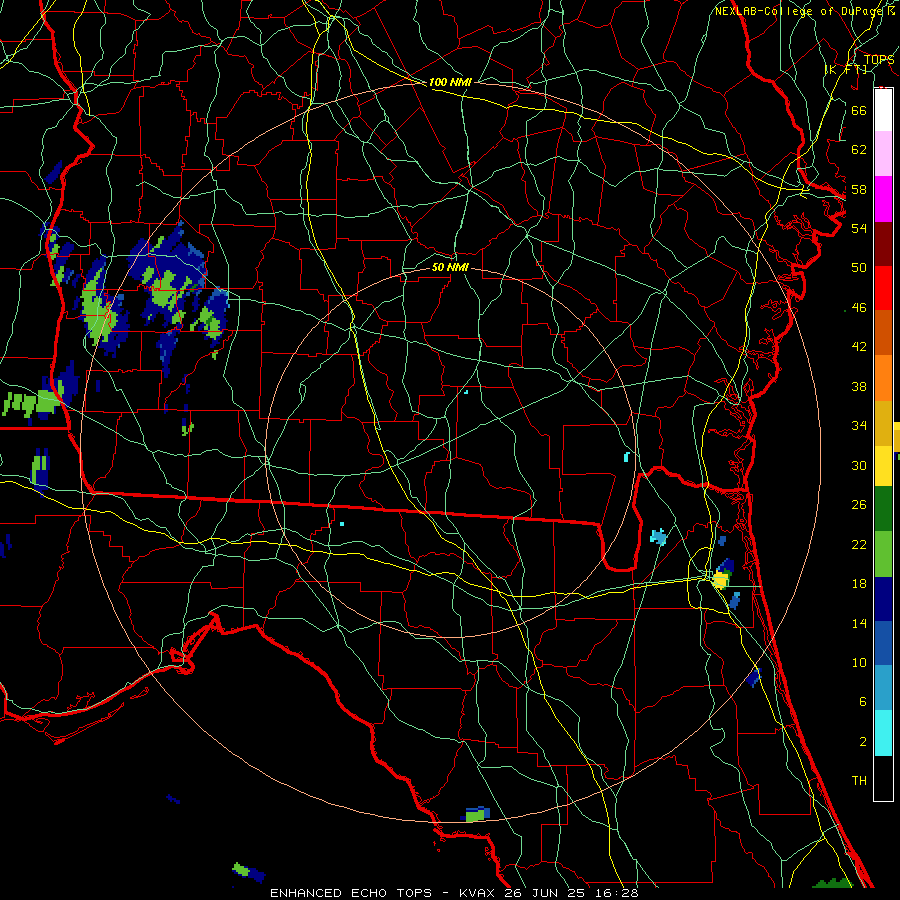Select the bright red swatch on the scale
This screenshot has width=900, height=900.
(883, 288)
